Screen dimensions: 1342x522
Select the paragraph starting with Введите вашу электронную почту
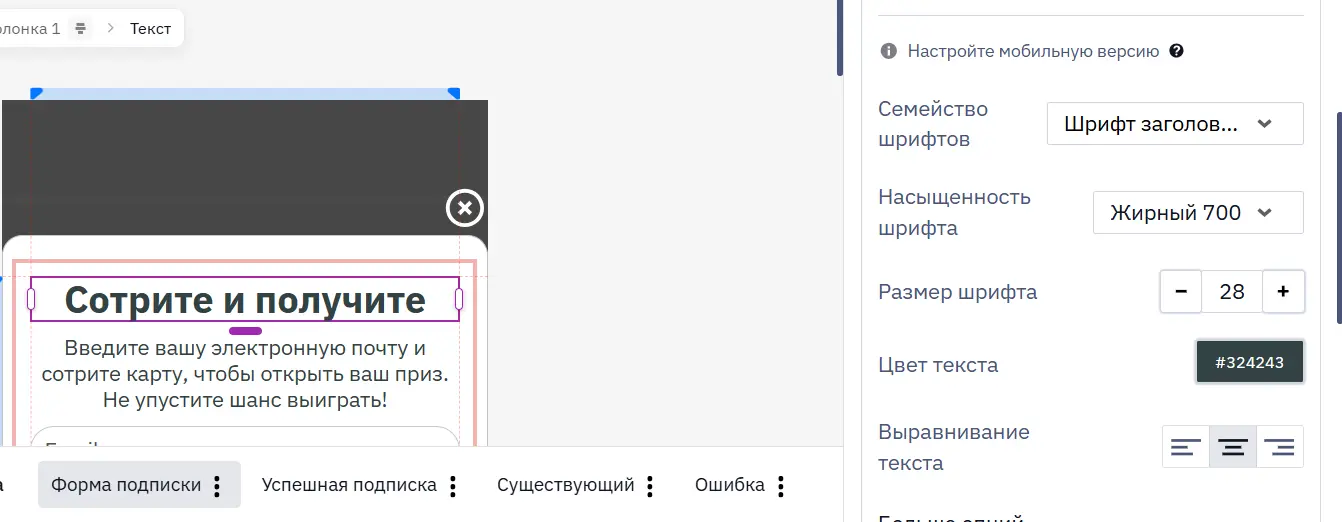point(245,374)
